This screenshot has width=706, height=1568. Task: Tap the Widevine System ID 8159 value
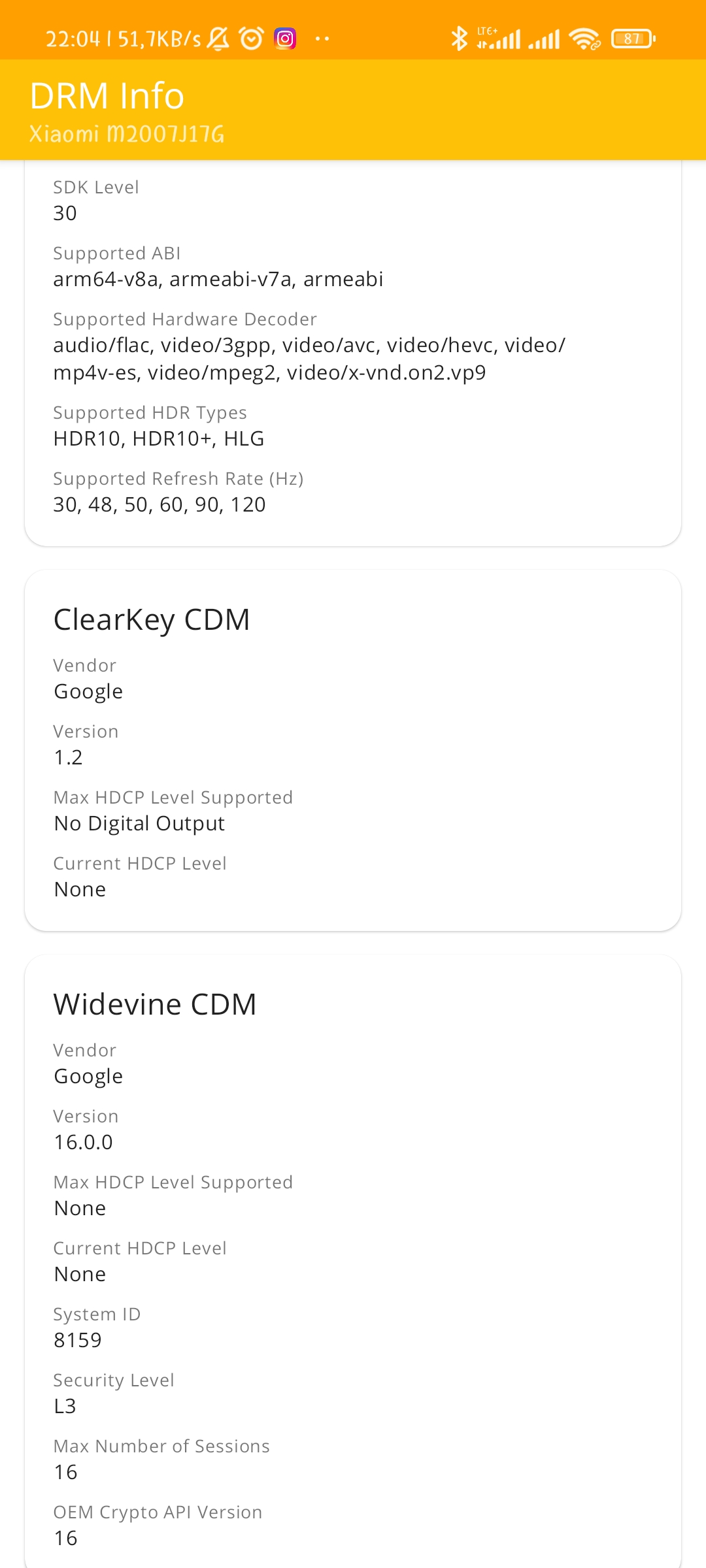[78, 1340]
